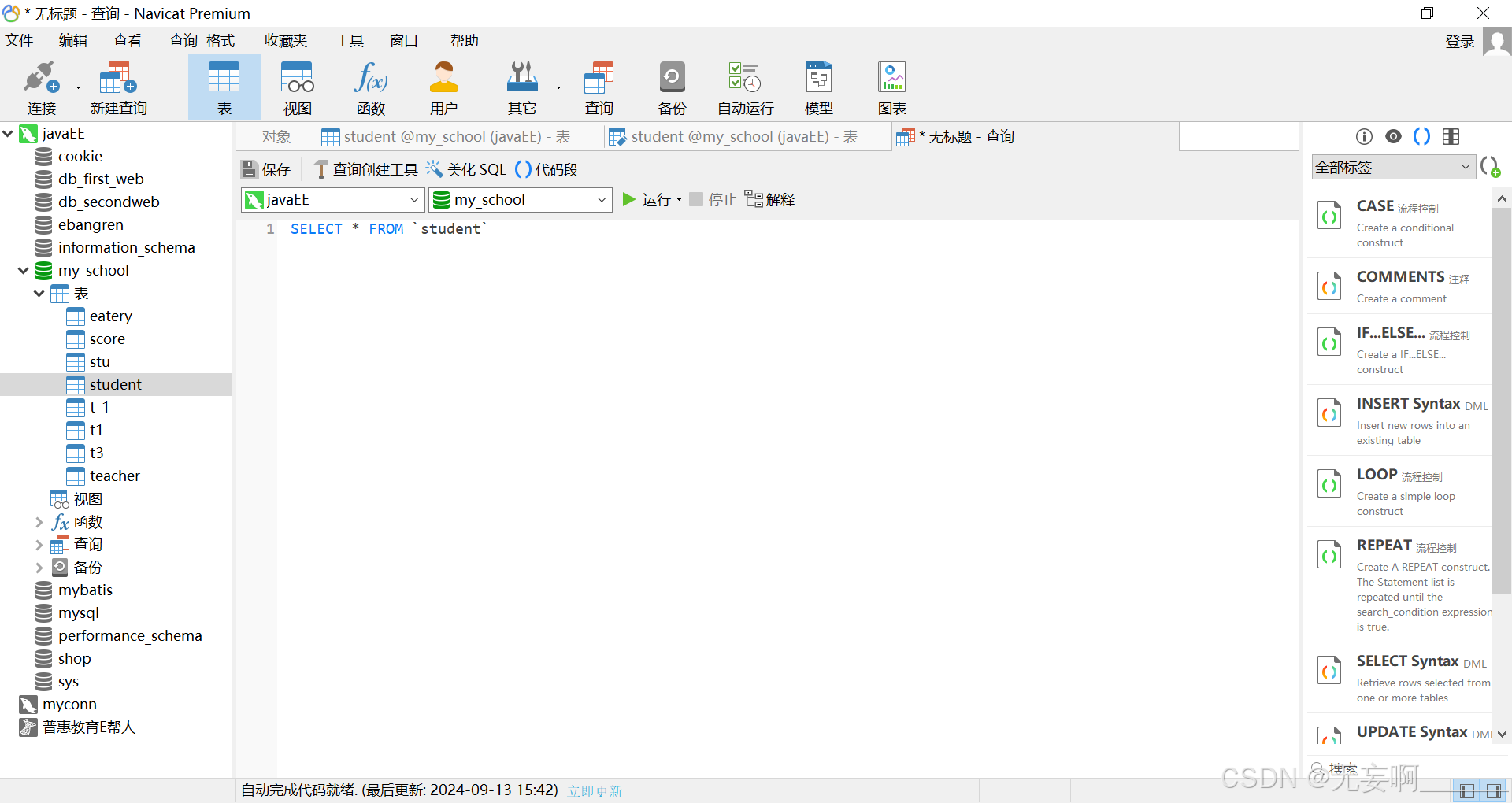Select the mybatis database
Image resolution: width=1512 pixels, height=803 pixels.
(85, 590)
